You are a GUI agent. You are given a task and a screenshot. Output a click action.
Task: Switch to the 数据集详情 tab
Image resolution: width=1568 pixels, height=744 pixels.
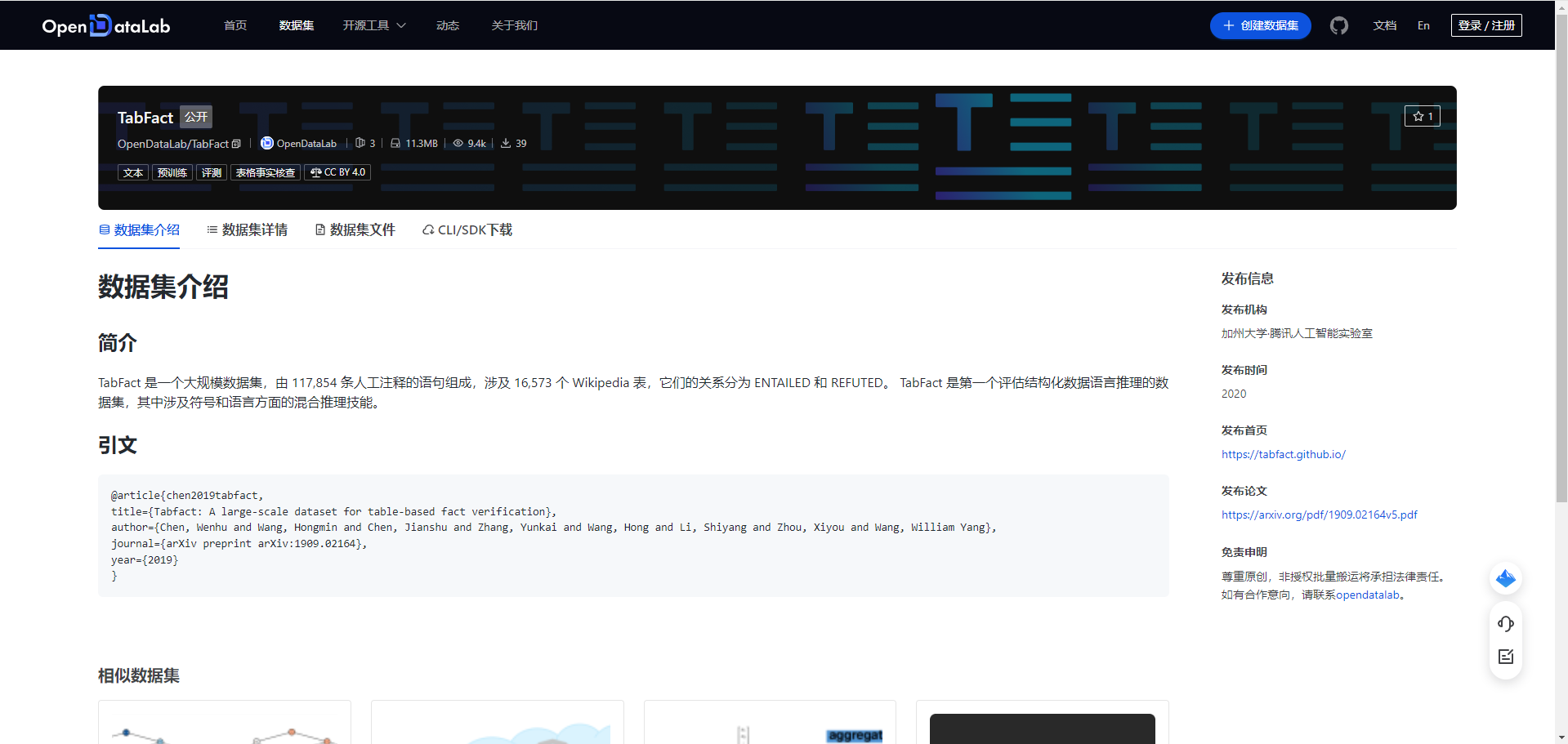247,230
